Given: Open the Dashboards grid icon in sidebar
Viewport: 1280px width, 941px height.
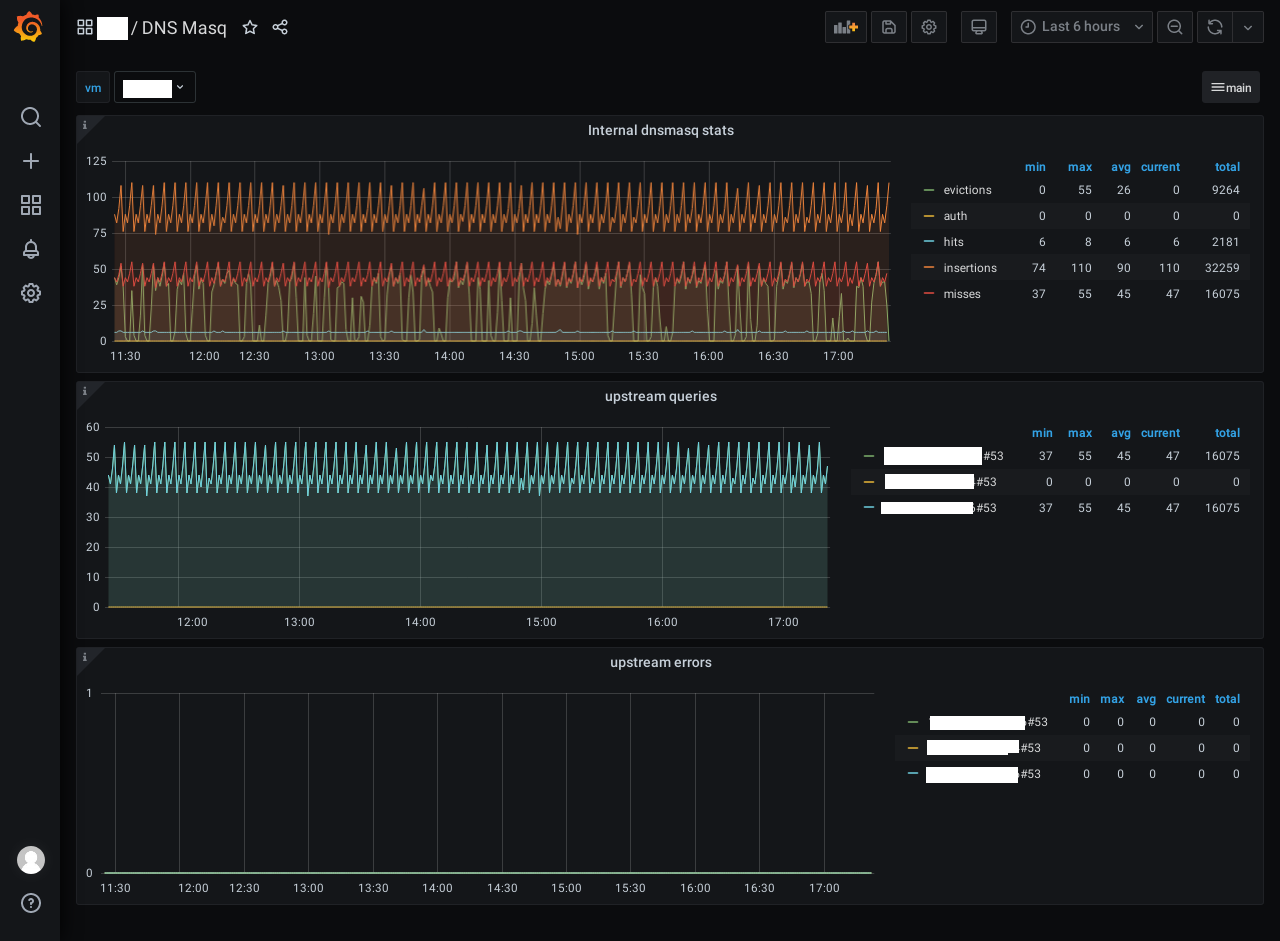Looking at the screenshot, I should [31, 205].
